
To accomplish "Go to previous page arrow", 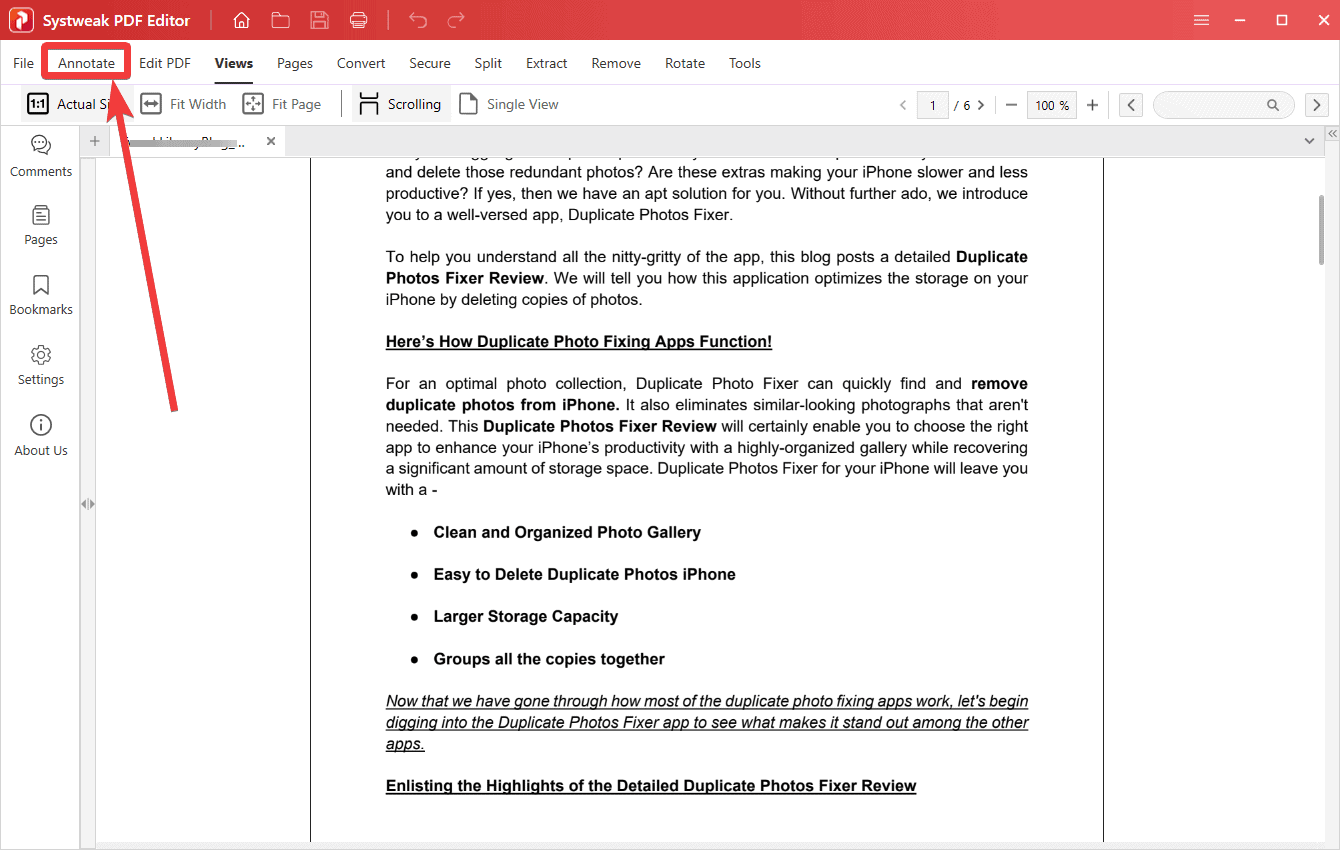I will pos(903,105).
